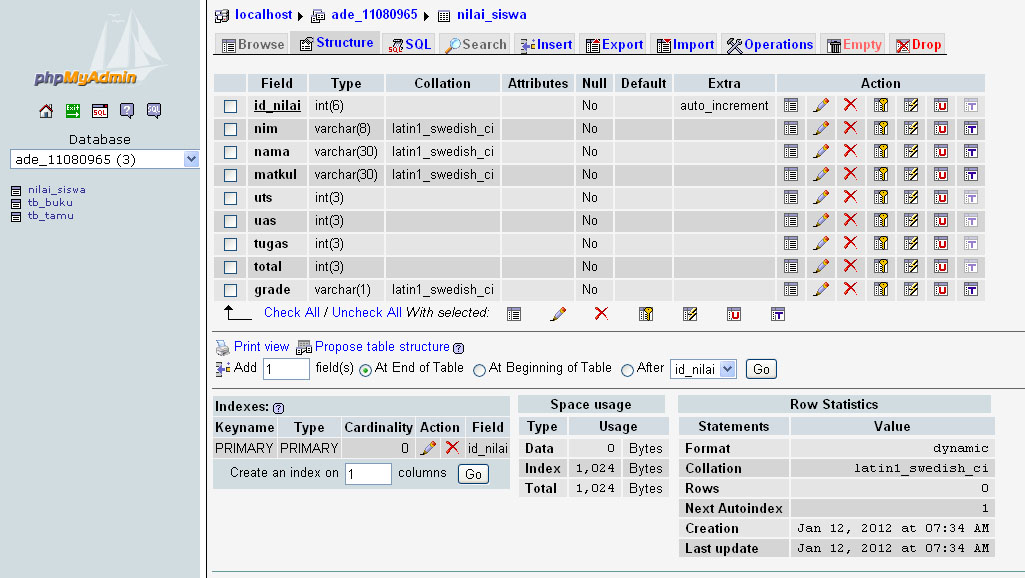Image resolution: width=1025 pixels, height=578 pixels.
Task: Open the Search tab
Action: tap(475, 44)
